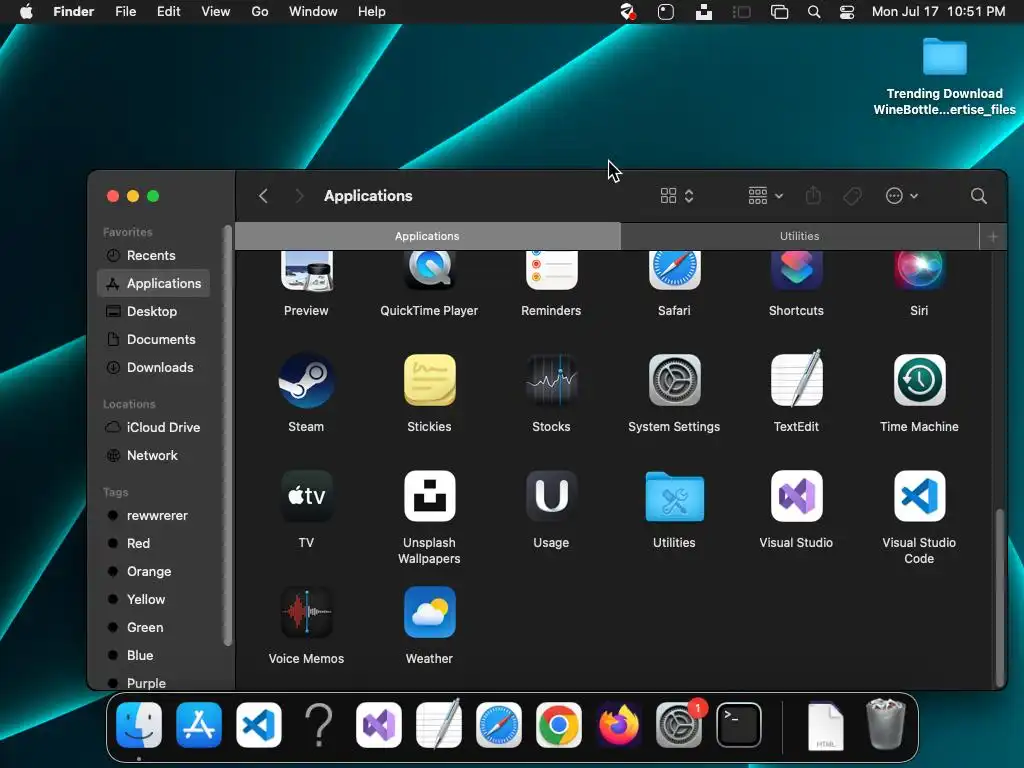The width and height of the screenshot is (1024, 768).
Task: Click the Finder search magnifier
Action: tap(978, 196)
